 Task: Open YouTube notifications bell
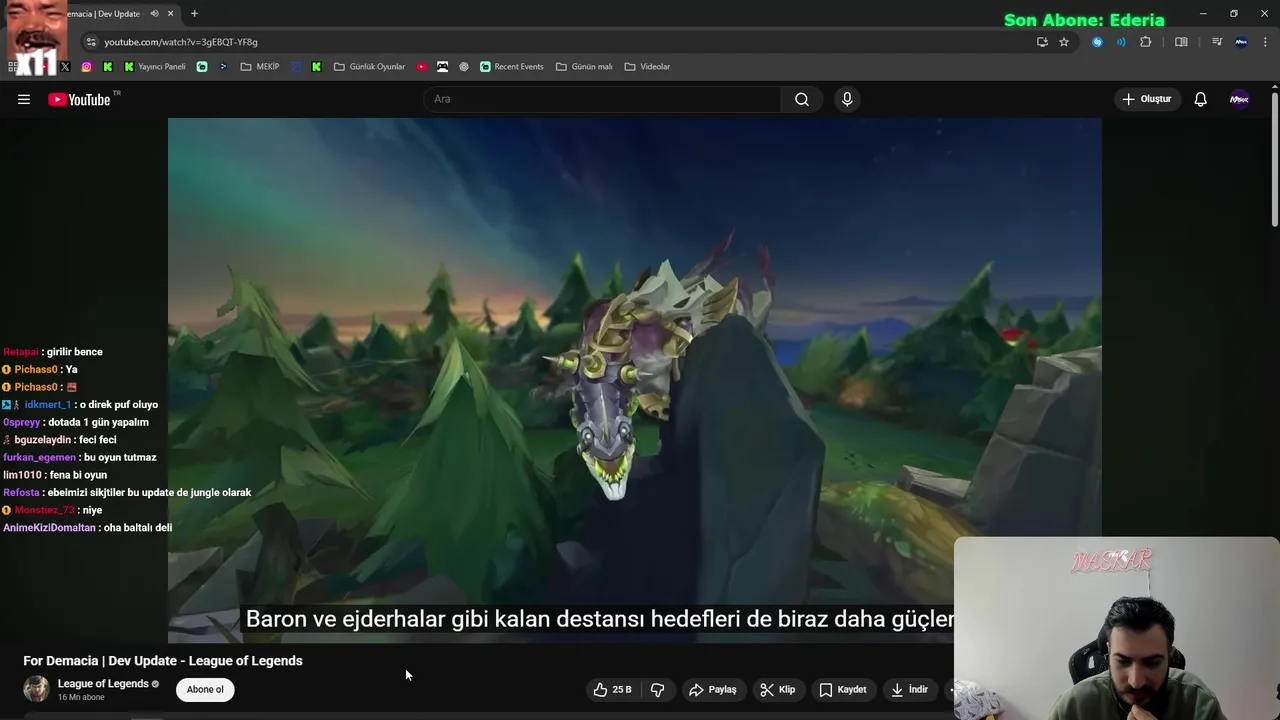[x=1201, y=99]
